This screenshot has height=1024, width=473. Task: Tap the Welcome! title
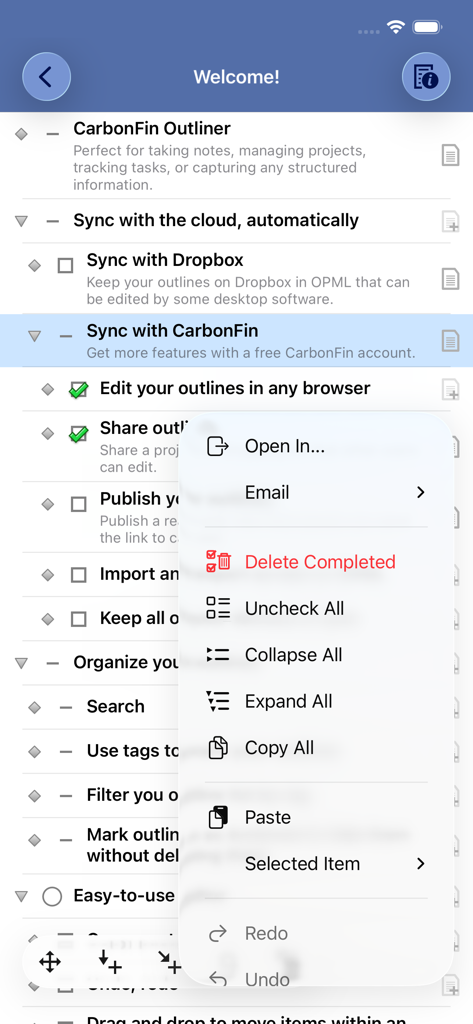coord(236,77)
